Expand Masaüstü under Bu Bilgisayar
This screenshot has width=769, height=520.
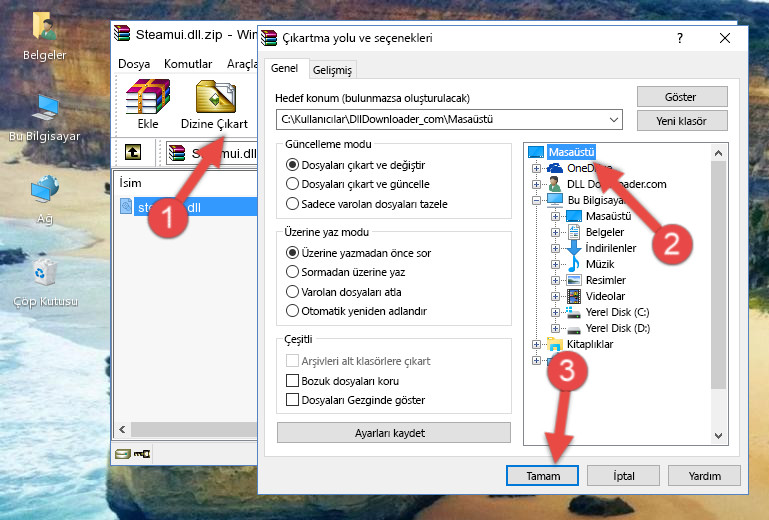555,216
